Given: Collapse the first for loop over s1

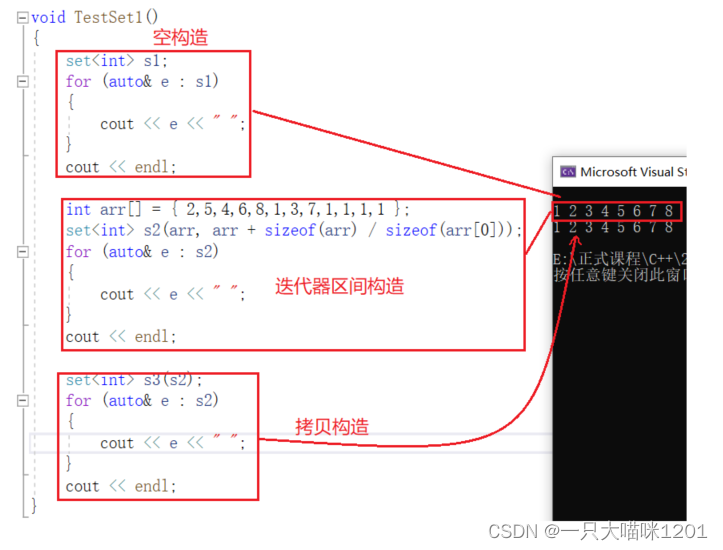Looking at the screenshot, I should [x=22, y=82].
